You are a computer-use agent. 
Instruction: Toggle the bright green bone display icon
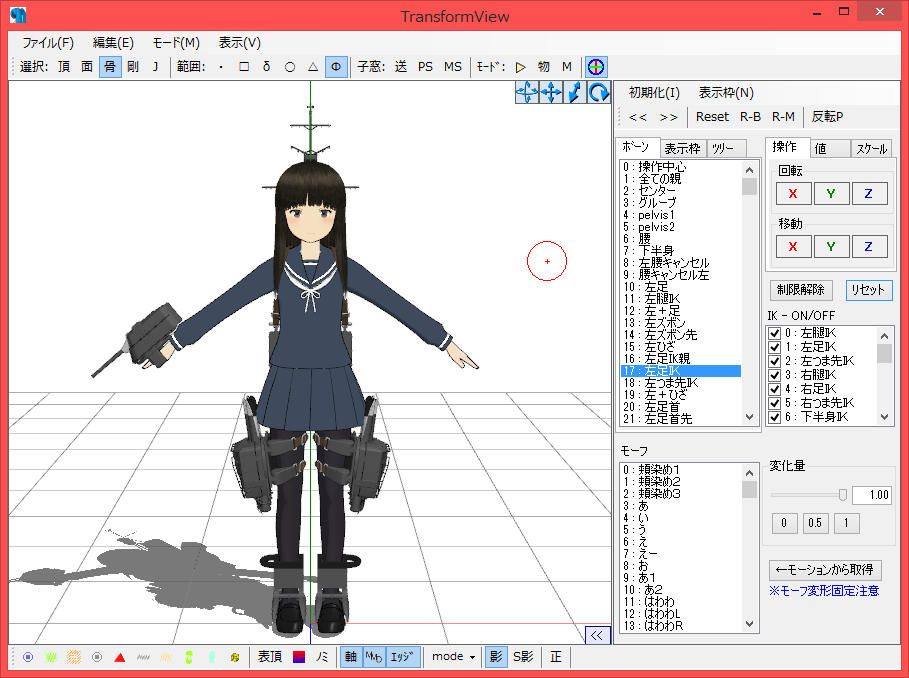189,657
